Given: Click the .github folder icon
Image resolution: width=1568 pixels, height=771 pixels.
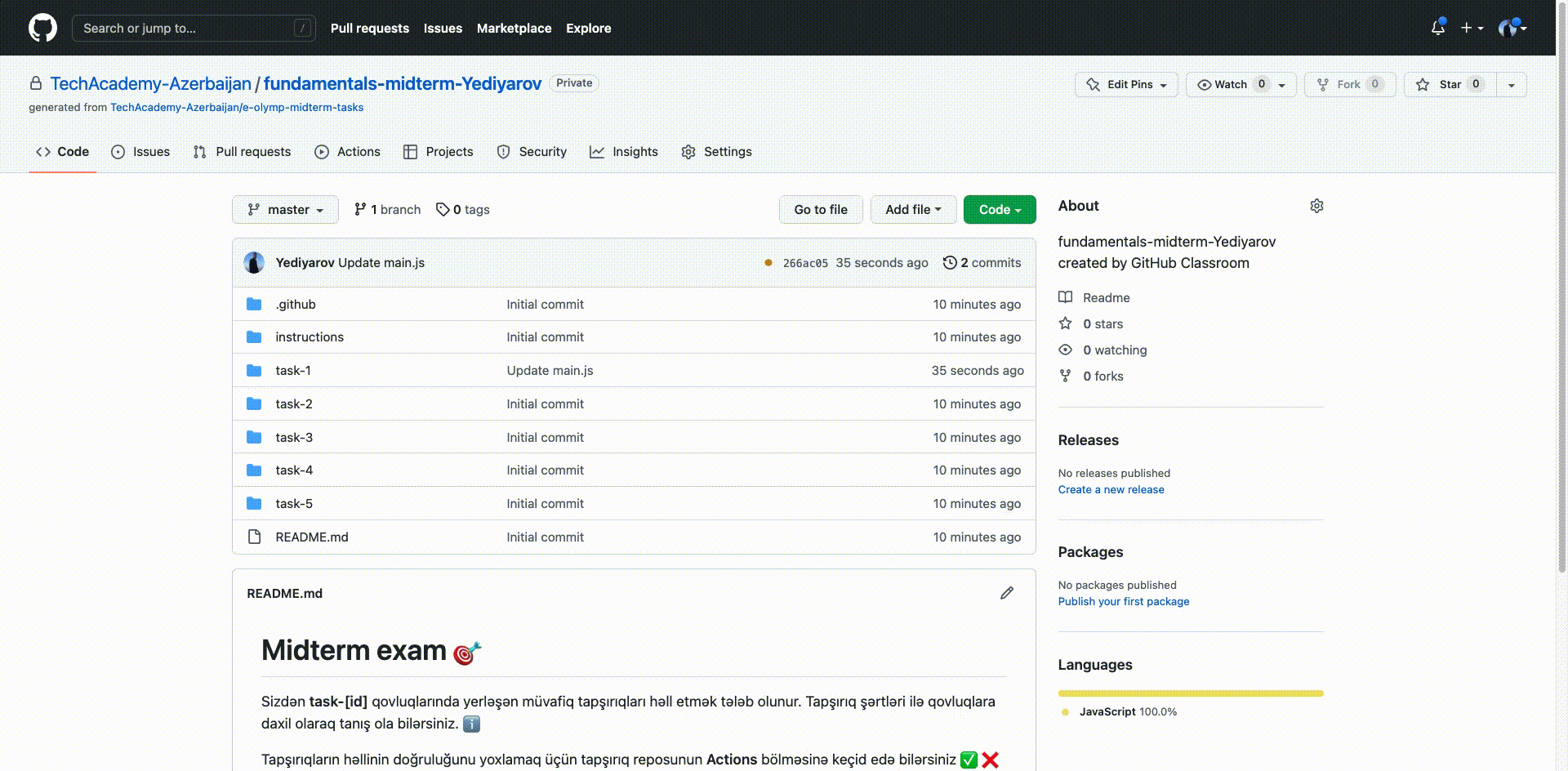Looking at the screenshot, I should coord(254,304).
